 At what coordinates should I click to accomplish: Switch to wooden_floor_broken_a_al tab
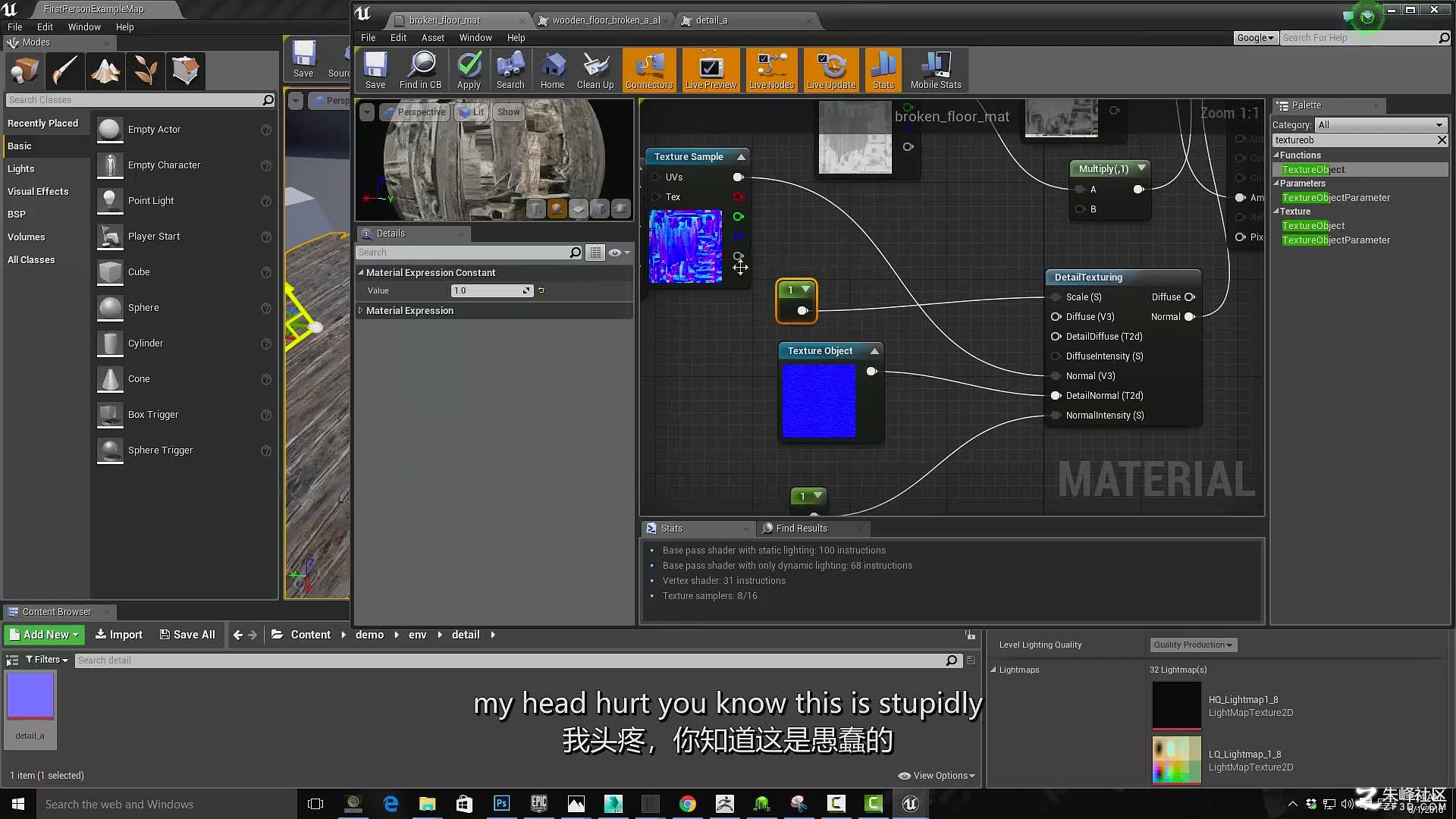click(606, 20)
